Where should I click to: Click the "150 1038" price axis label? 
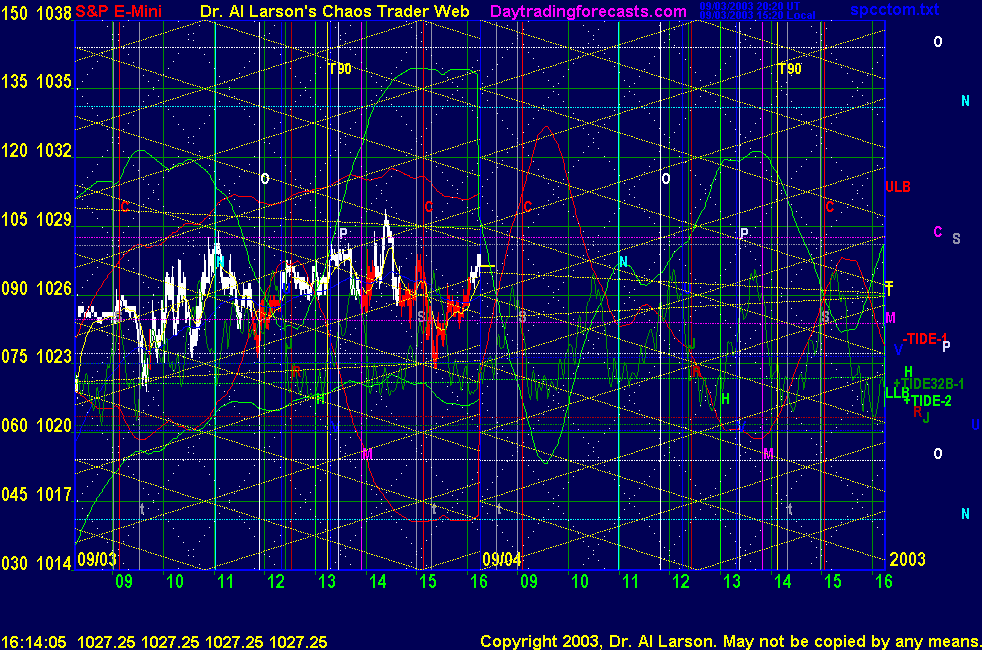[36, 13]
